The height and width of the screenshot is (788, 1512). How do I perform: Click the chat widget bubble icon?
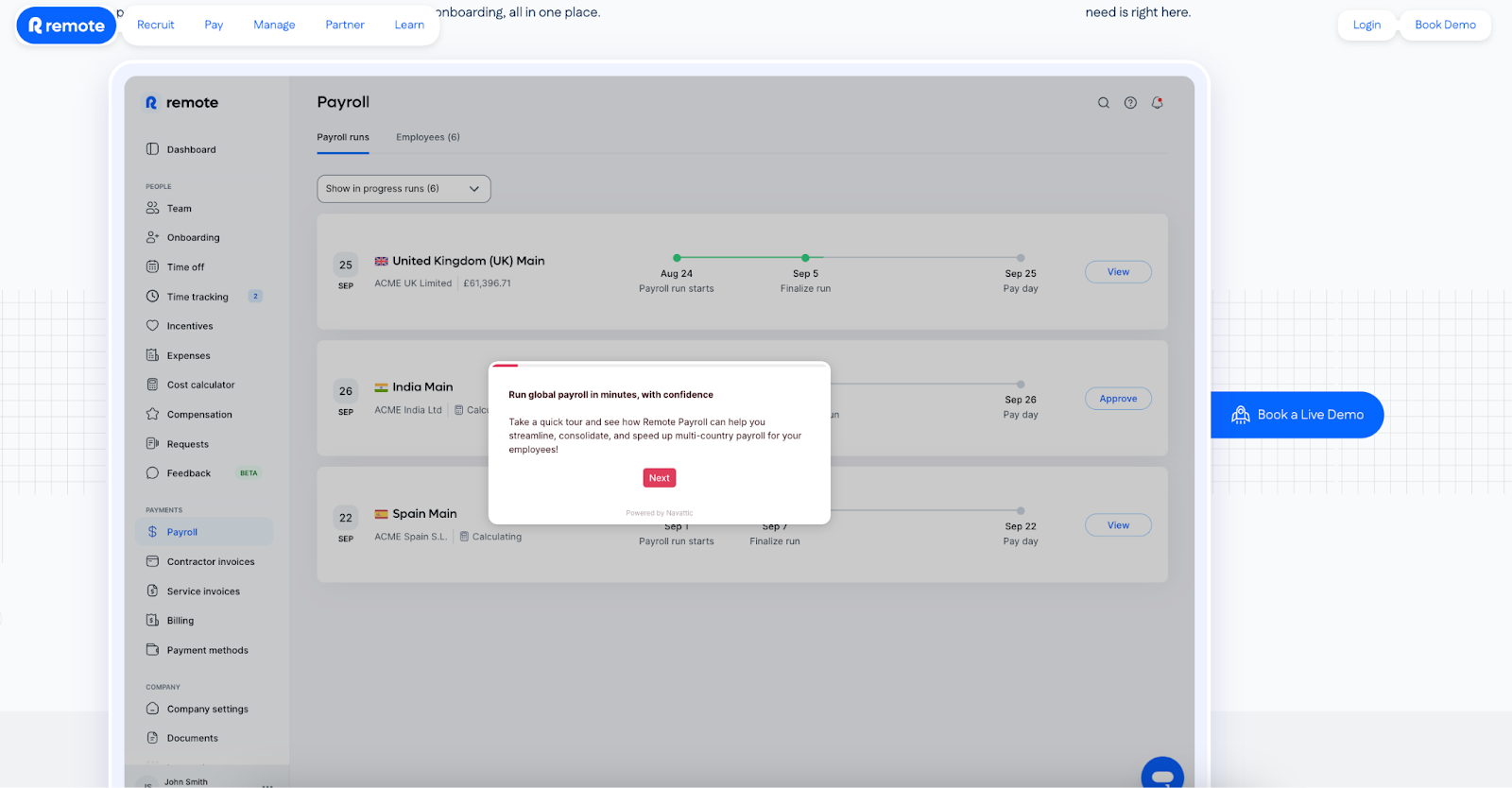pyautogui.click(x=1162, y=775)
